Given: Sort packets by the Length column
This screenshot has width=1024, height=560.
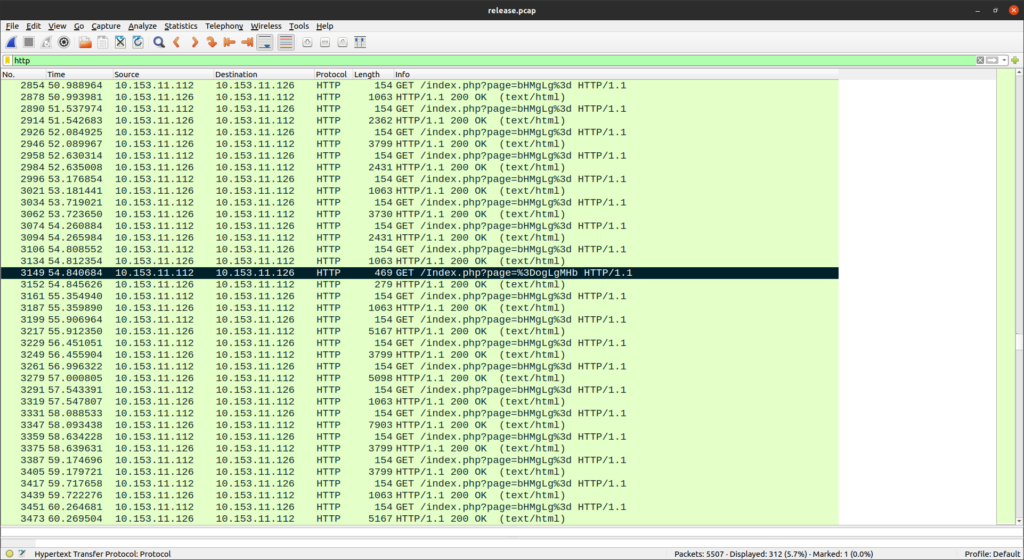Looking at the screenshot, I should coord(367,75).
